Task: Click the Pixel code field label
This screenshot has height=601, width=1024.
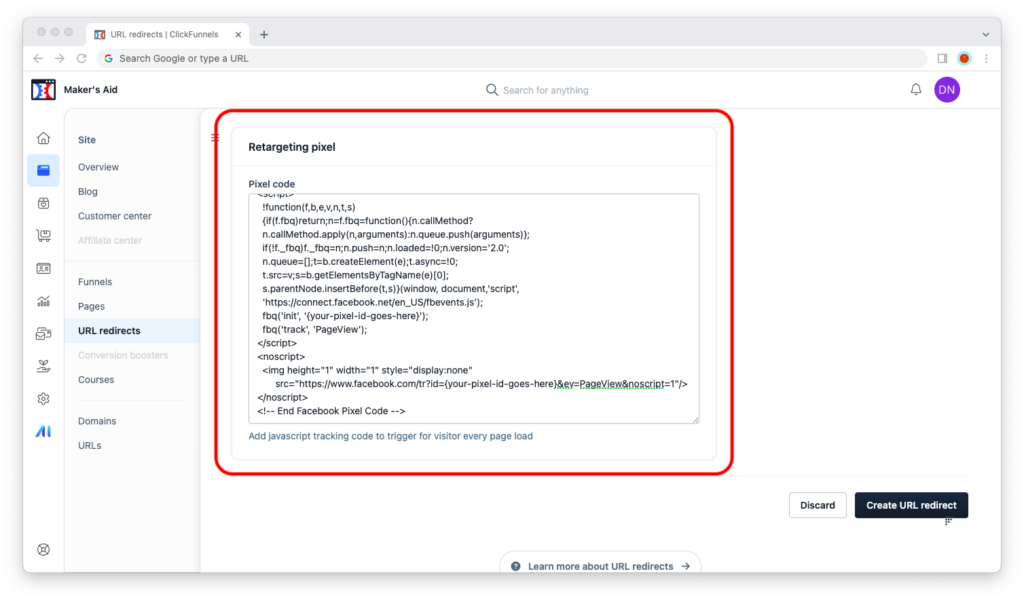Action: tap(272, 184)
